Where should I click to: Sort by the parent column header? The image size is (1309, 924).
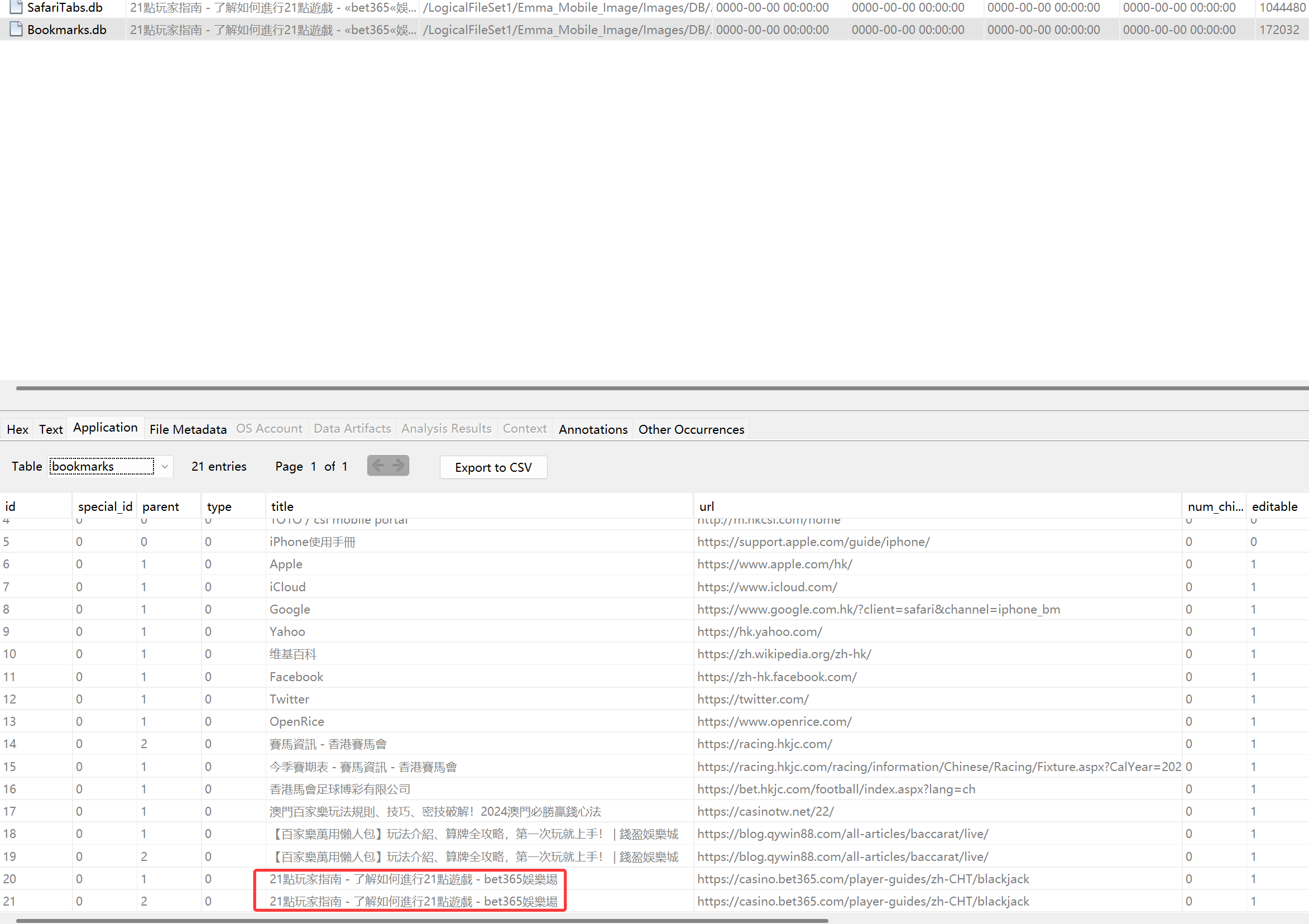coord(169,506)
